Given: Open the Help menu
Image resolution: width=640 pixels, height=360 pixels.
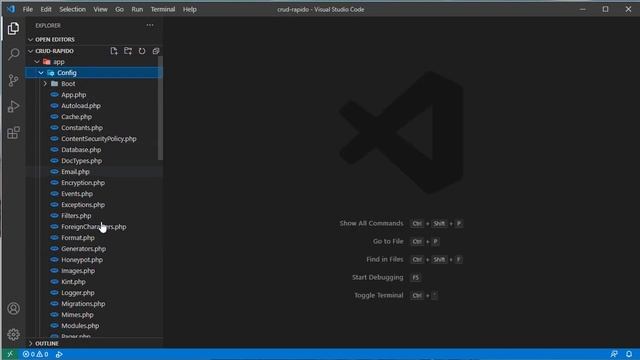Looking at the screenshot, I should pos(190,9).
